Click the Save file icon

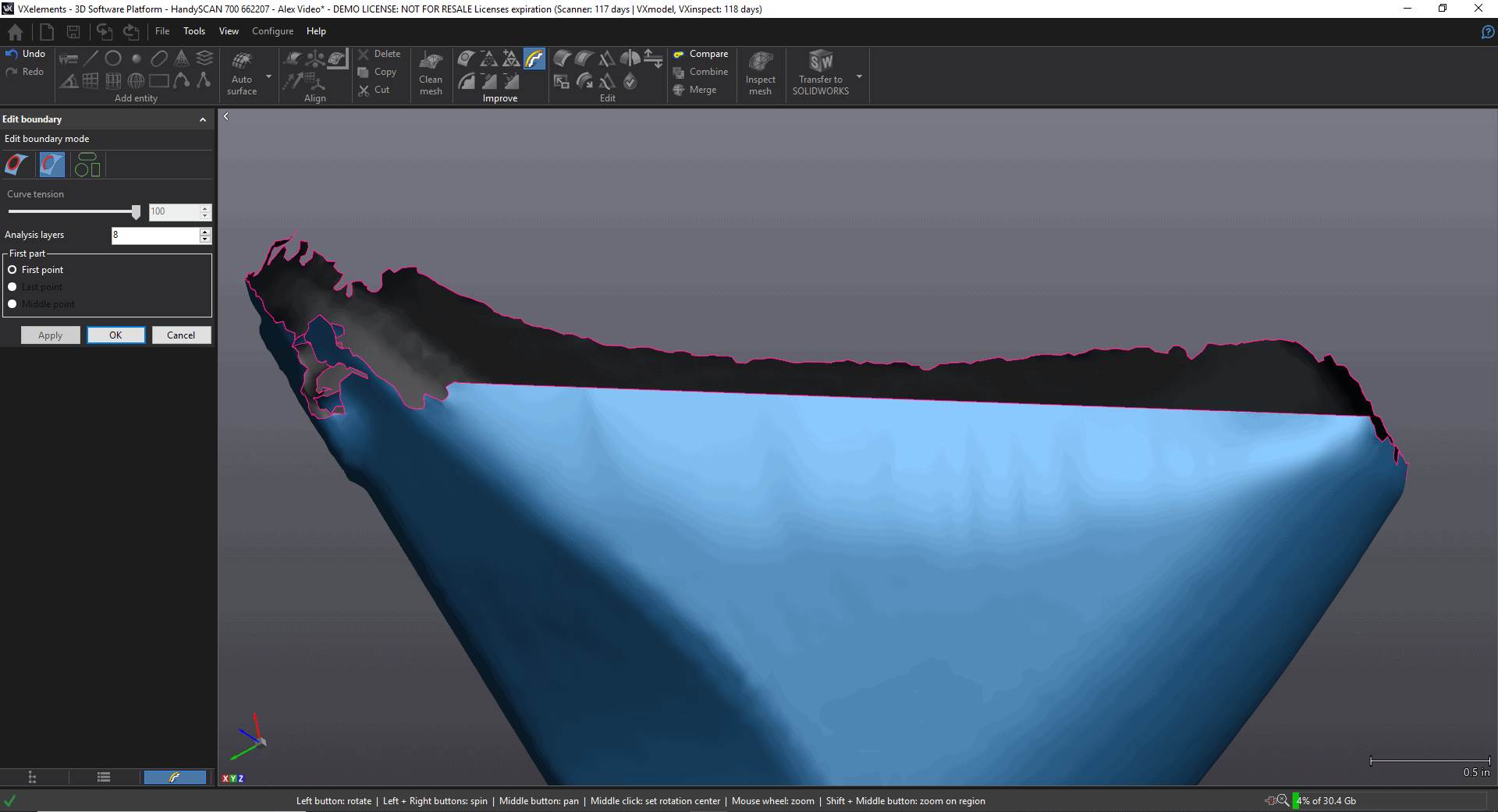pos(73,32)
